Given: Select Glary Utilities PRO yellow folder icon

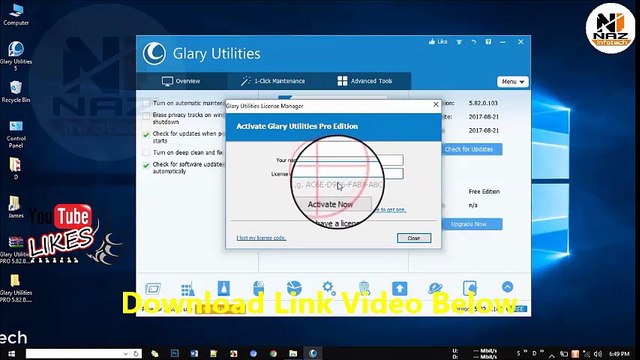Looking at the screenshot, I should (x=16, y=288).
